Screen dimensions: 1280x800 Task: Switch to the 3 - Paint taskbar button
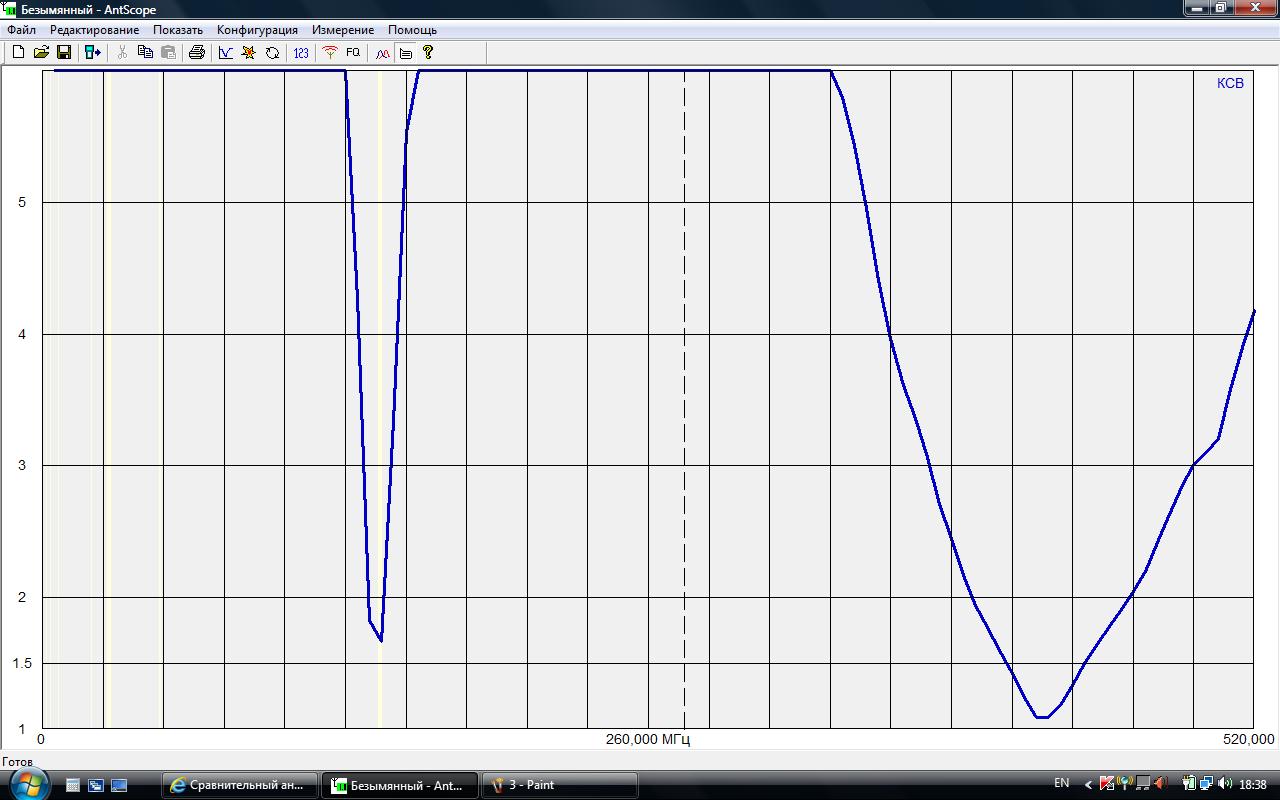click(559, 785)
